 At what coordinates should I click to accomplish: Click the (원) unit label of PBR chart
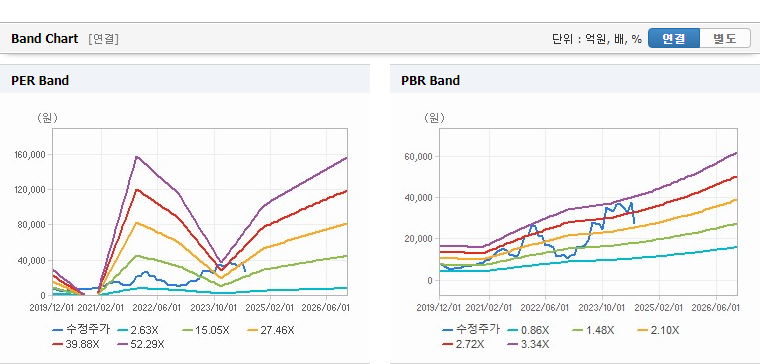click(434, 118)
